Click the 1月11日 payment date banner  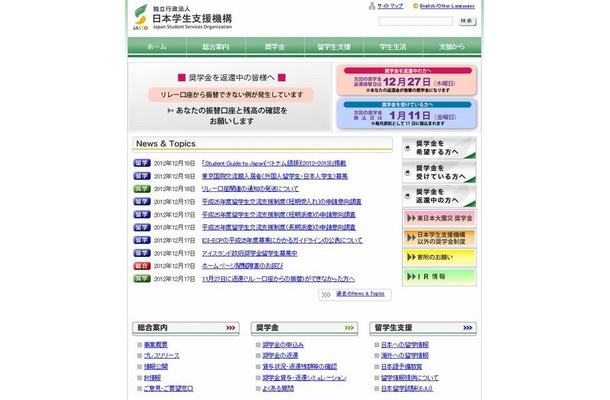[407, 114]
